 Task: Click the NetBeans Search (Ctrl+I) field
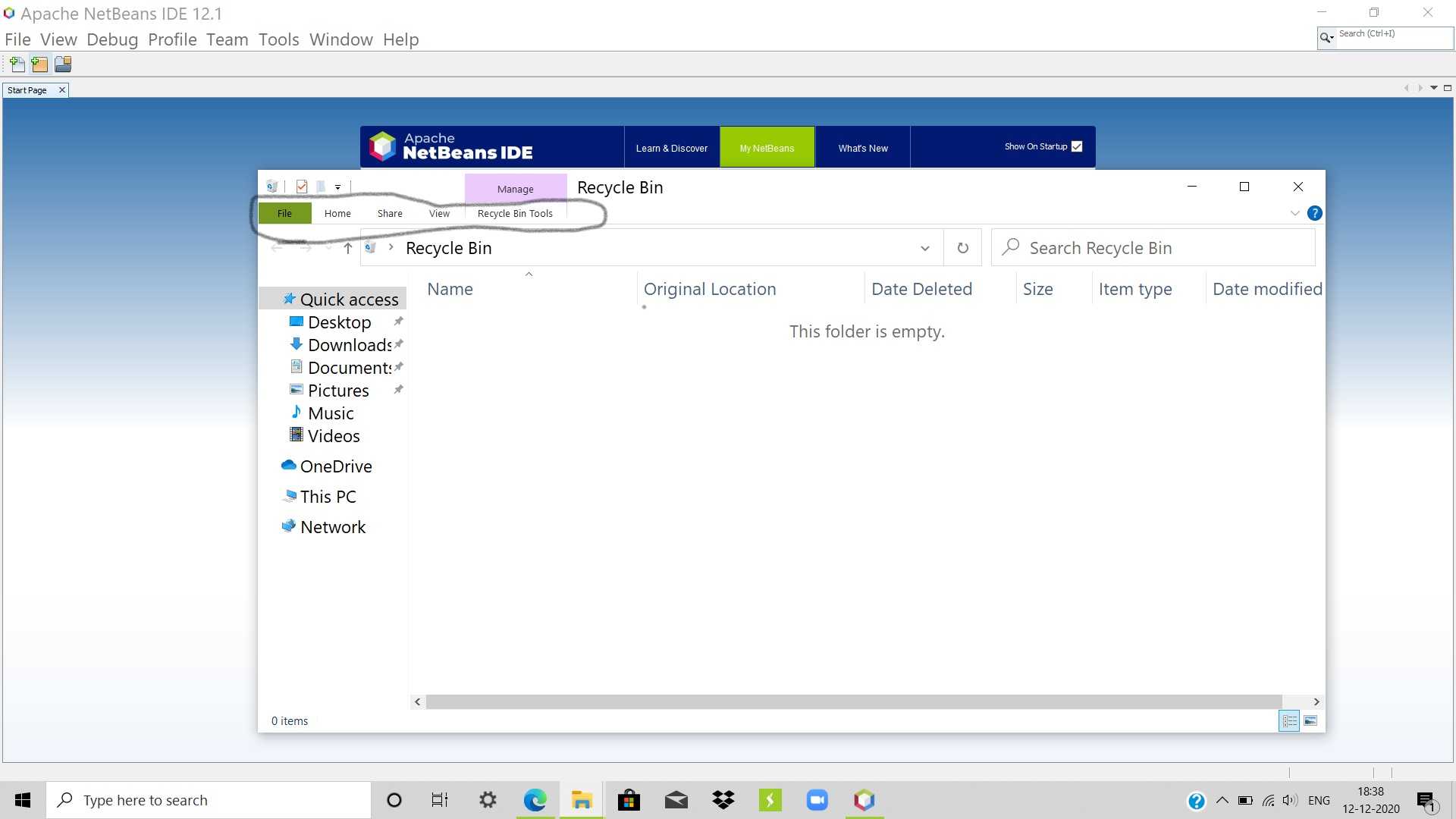pos(1394,37)
